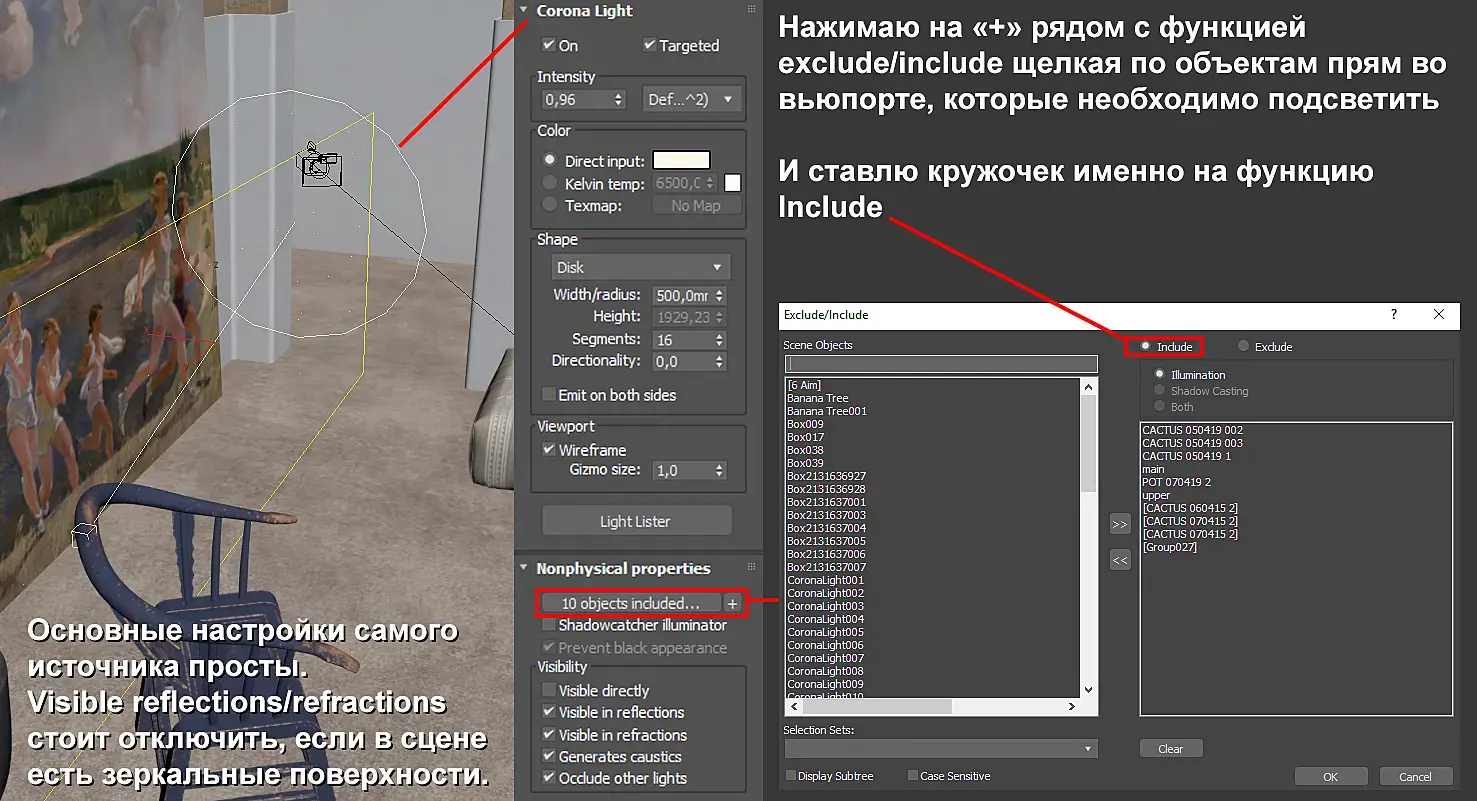Select Box009 in Scene Objects list
1477x801 pixels.
(x=805, y=424)
